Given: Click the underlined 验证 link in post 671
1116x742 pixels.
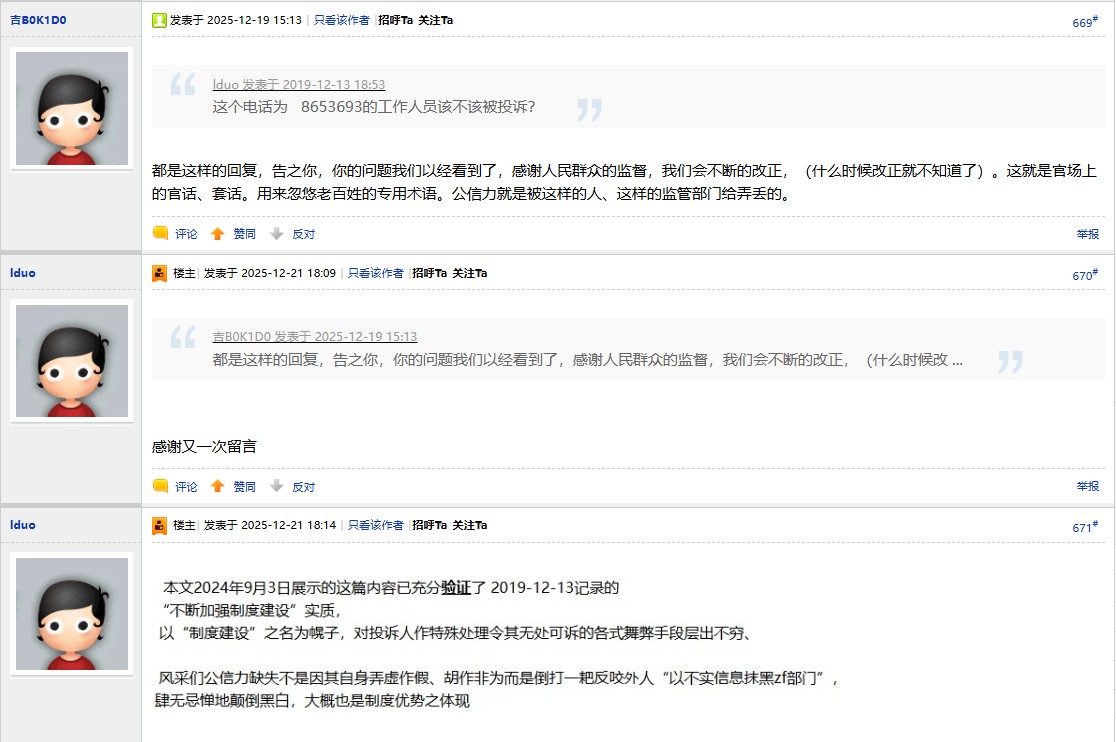Looking at the screenshot, I should [x=456, y=588].
